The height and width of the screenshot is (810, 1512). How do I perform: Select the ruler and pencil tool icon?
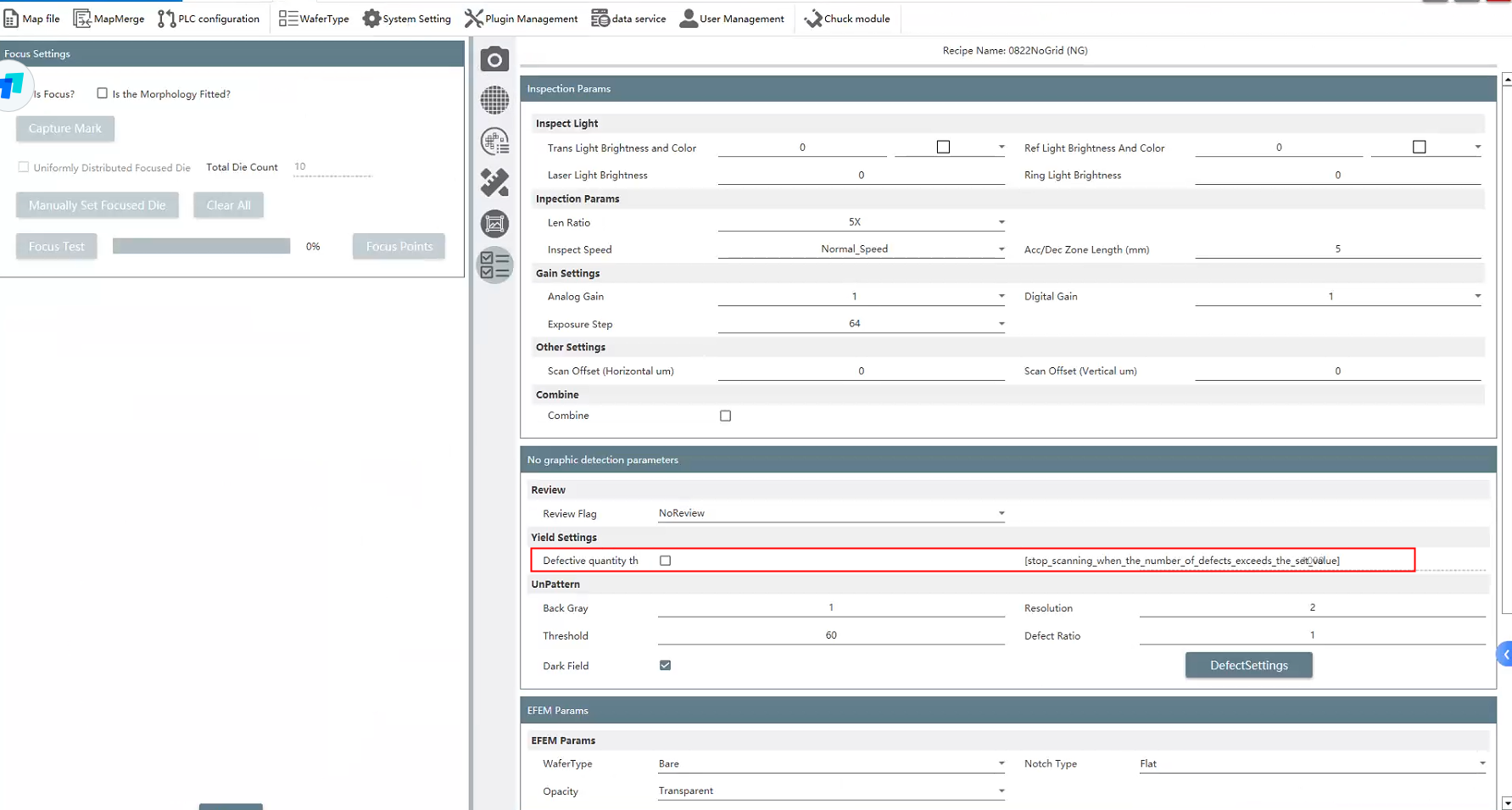coord(494,182)
